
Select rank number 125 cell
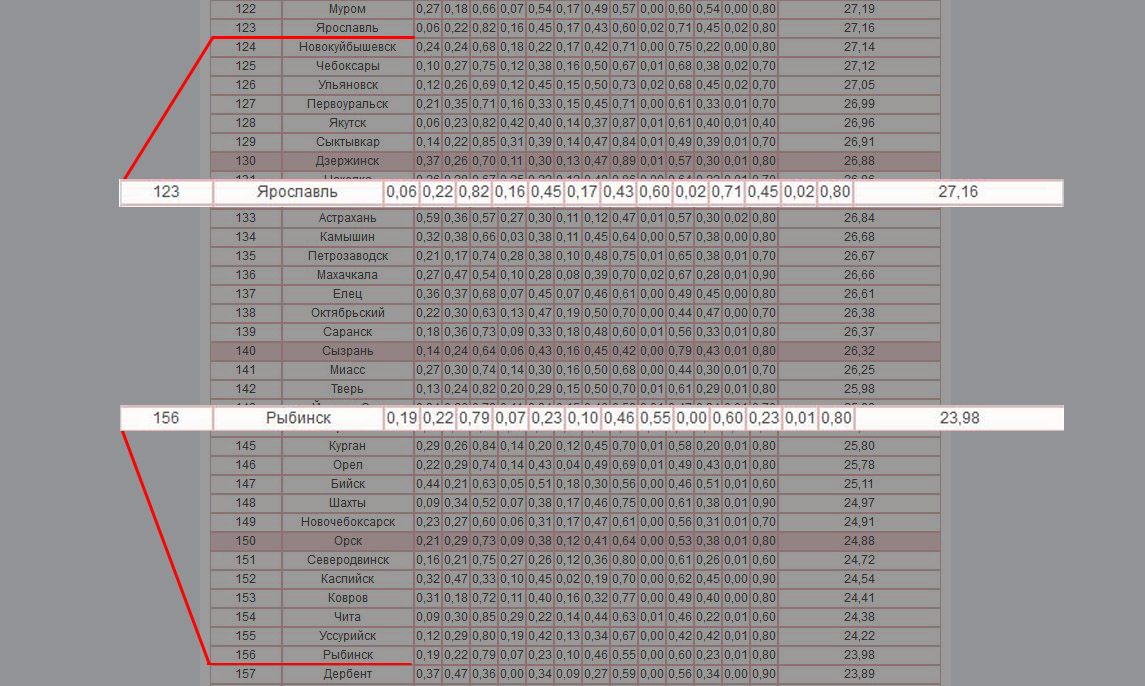point(245,66)
